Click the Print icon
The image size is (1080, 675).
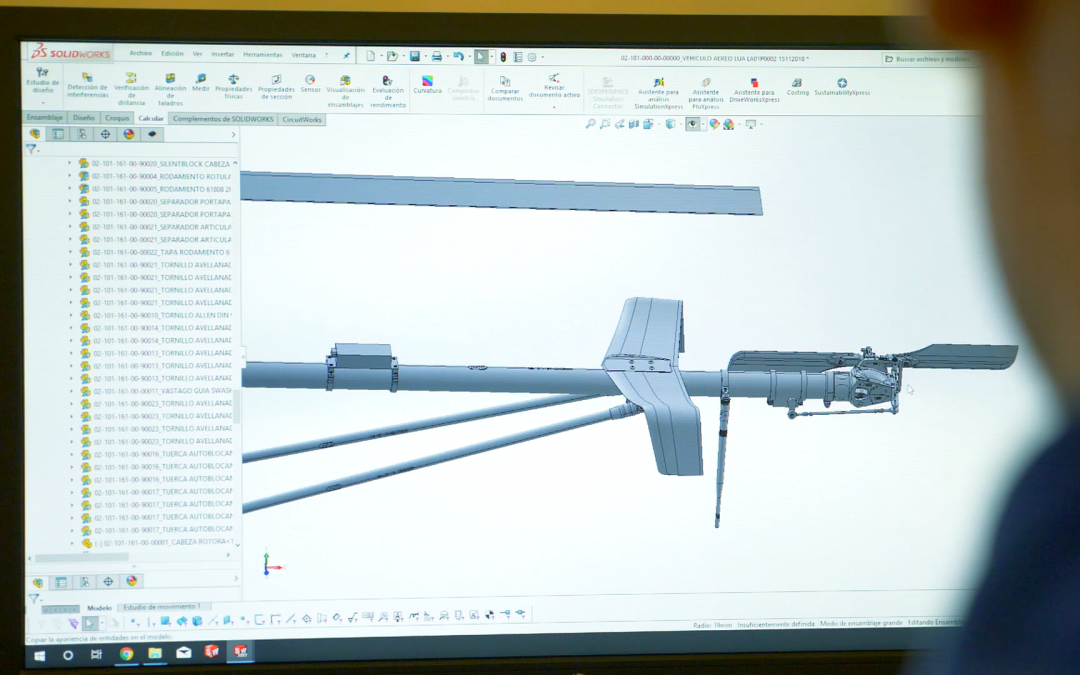[x=436, y=56]
